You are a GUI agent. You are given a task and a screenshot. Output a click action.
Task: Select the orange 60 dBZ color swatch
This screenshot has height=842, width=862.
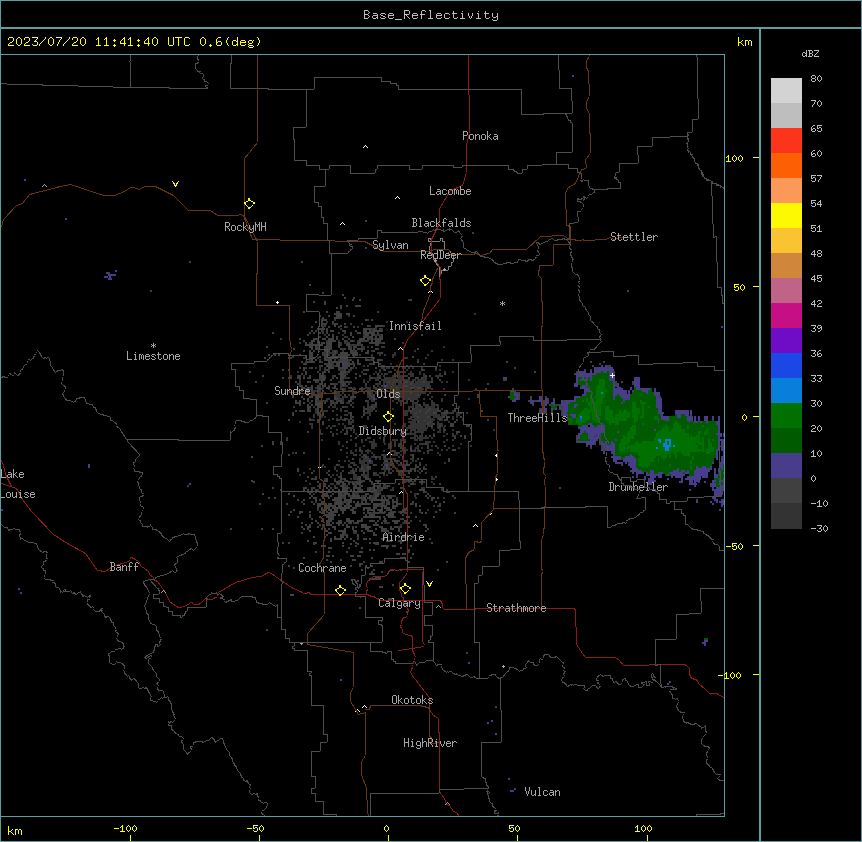pyautogui.click(x=786, y=165)
